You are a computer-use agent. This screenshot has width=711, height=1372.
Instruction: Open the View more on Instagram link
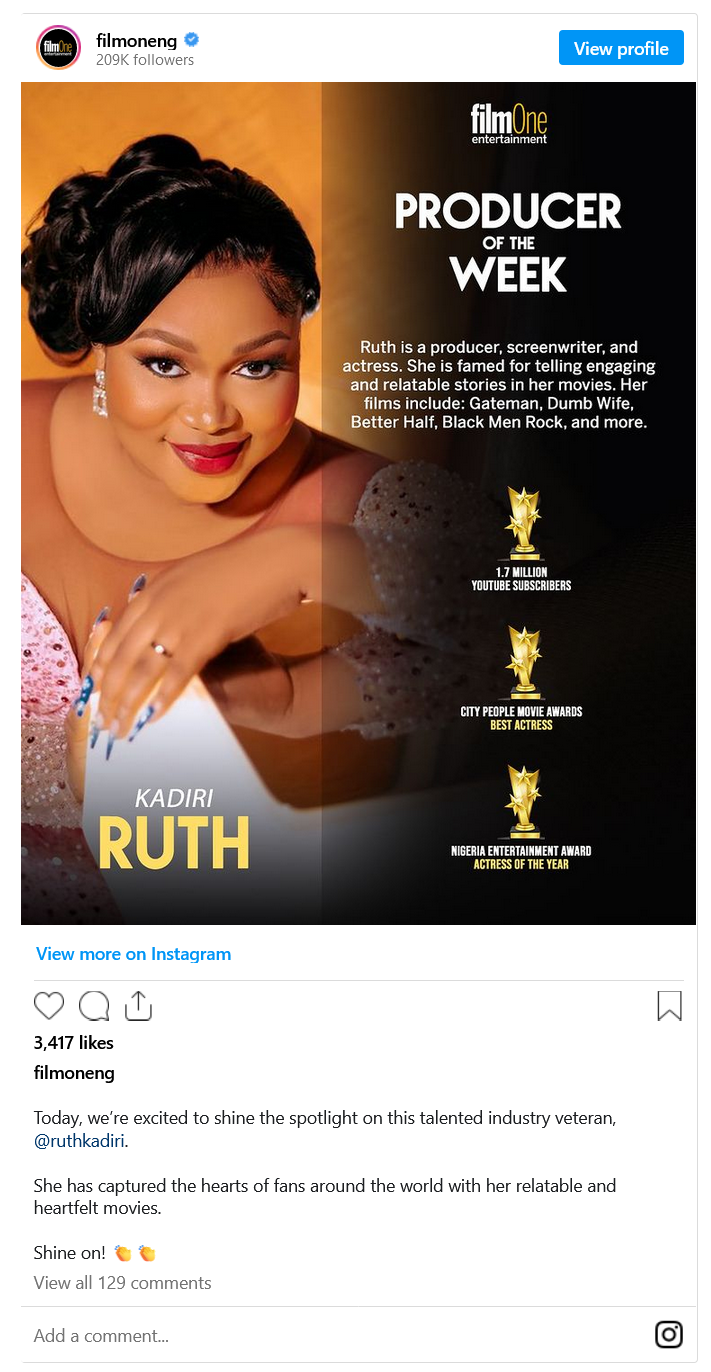(133, 954)
